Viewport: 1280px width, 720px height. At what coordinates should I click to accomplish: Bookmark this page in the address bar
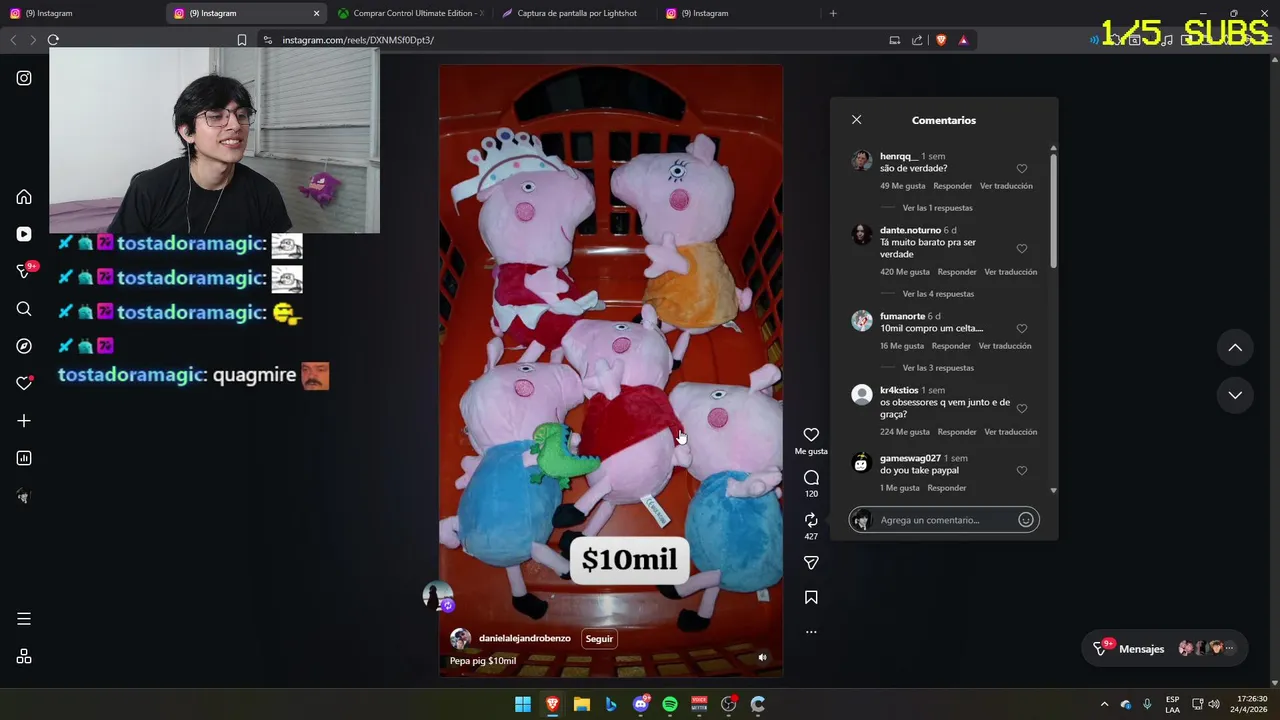tap(242, 40)
